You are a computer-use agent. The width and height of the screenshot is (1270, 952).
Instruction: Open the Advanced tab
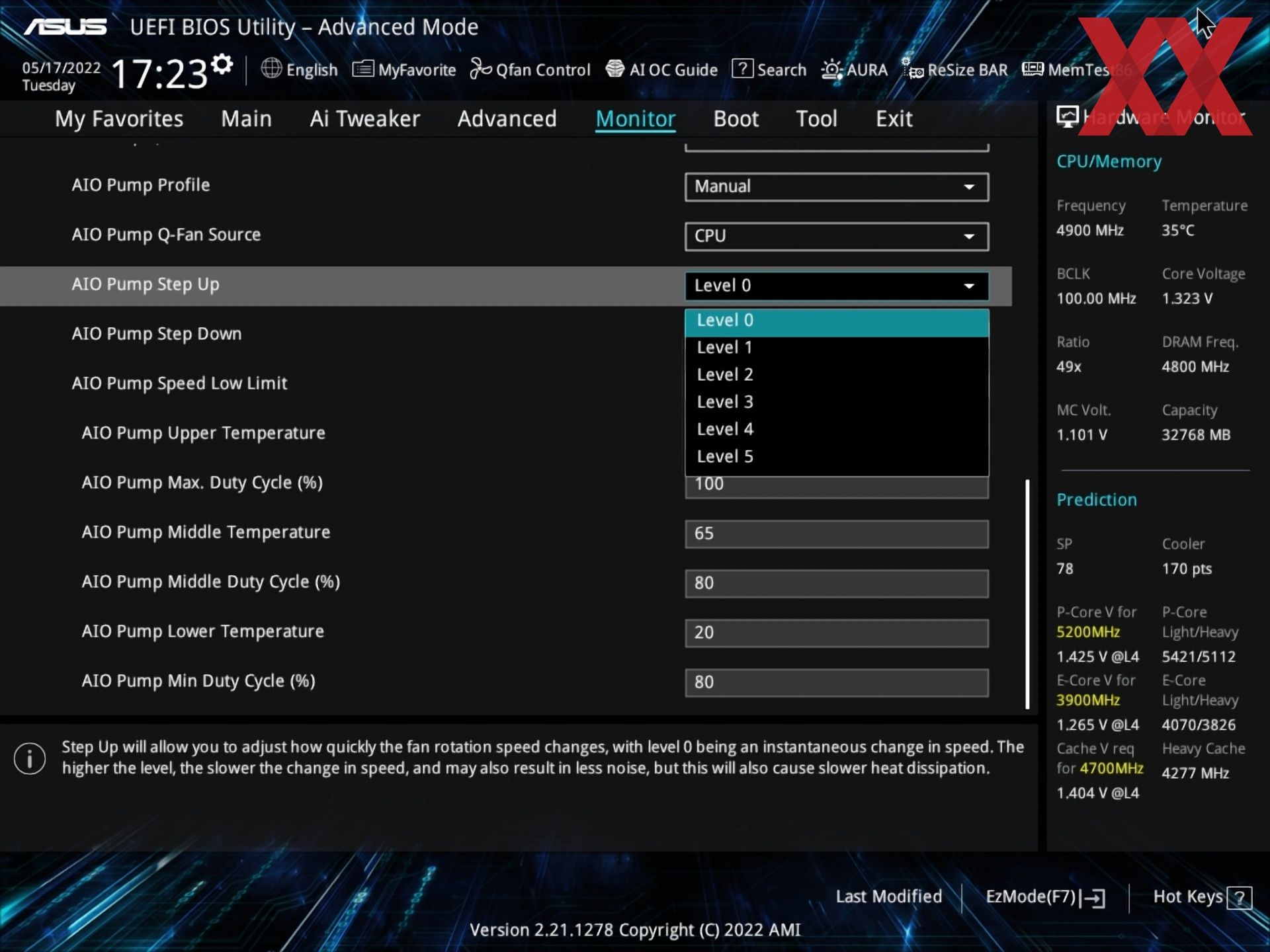tap(507, 119)
